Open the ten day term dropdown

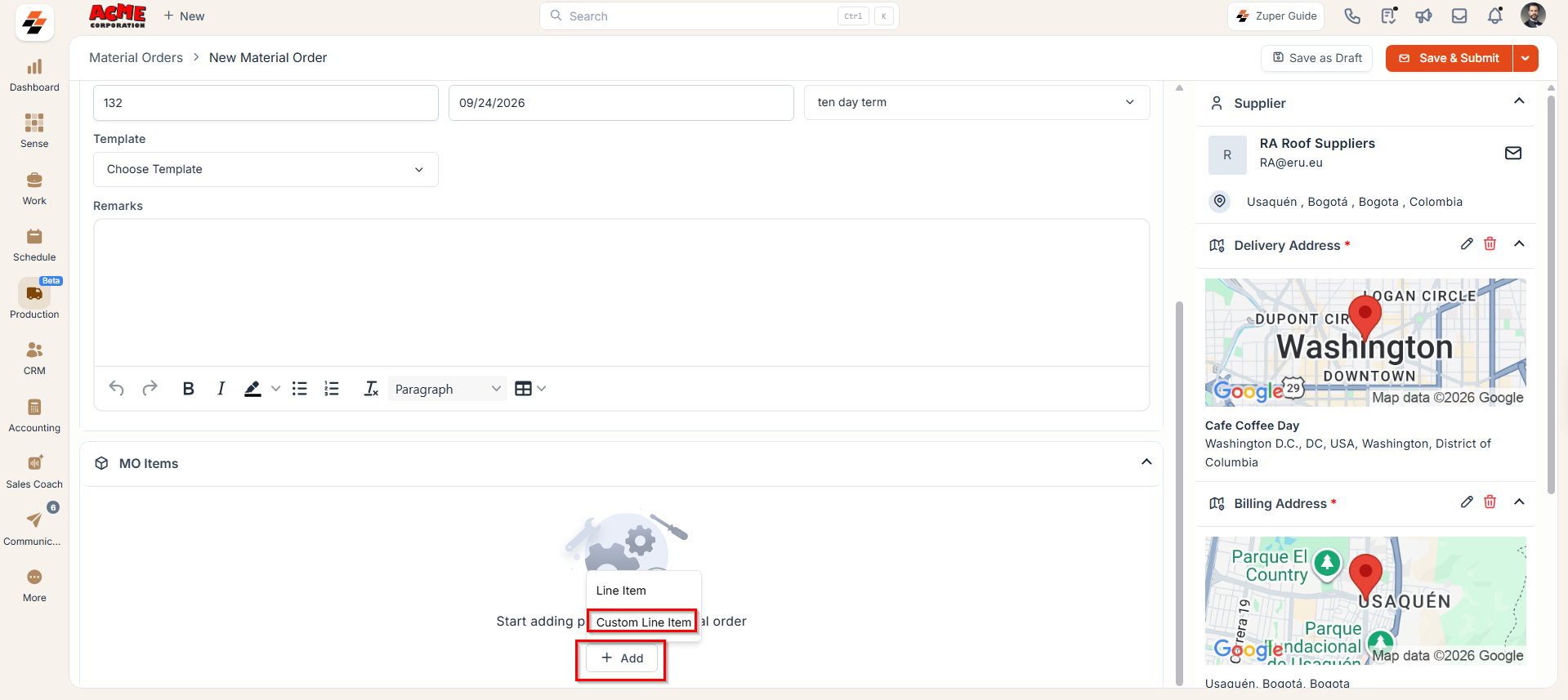[x=976, y=103]
